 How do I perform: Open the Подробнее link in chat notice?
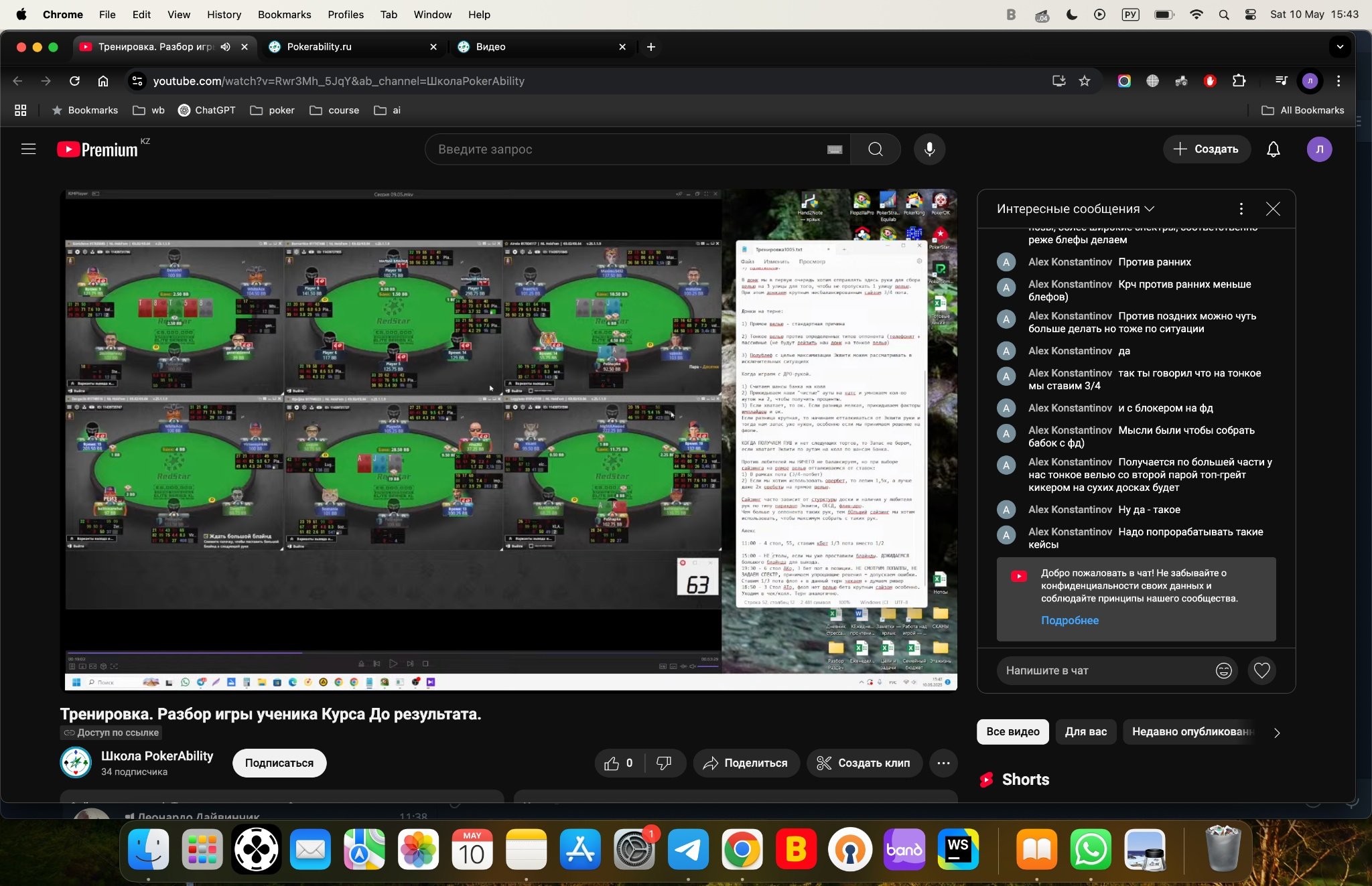(x=1069, y=620)
